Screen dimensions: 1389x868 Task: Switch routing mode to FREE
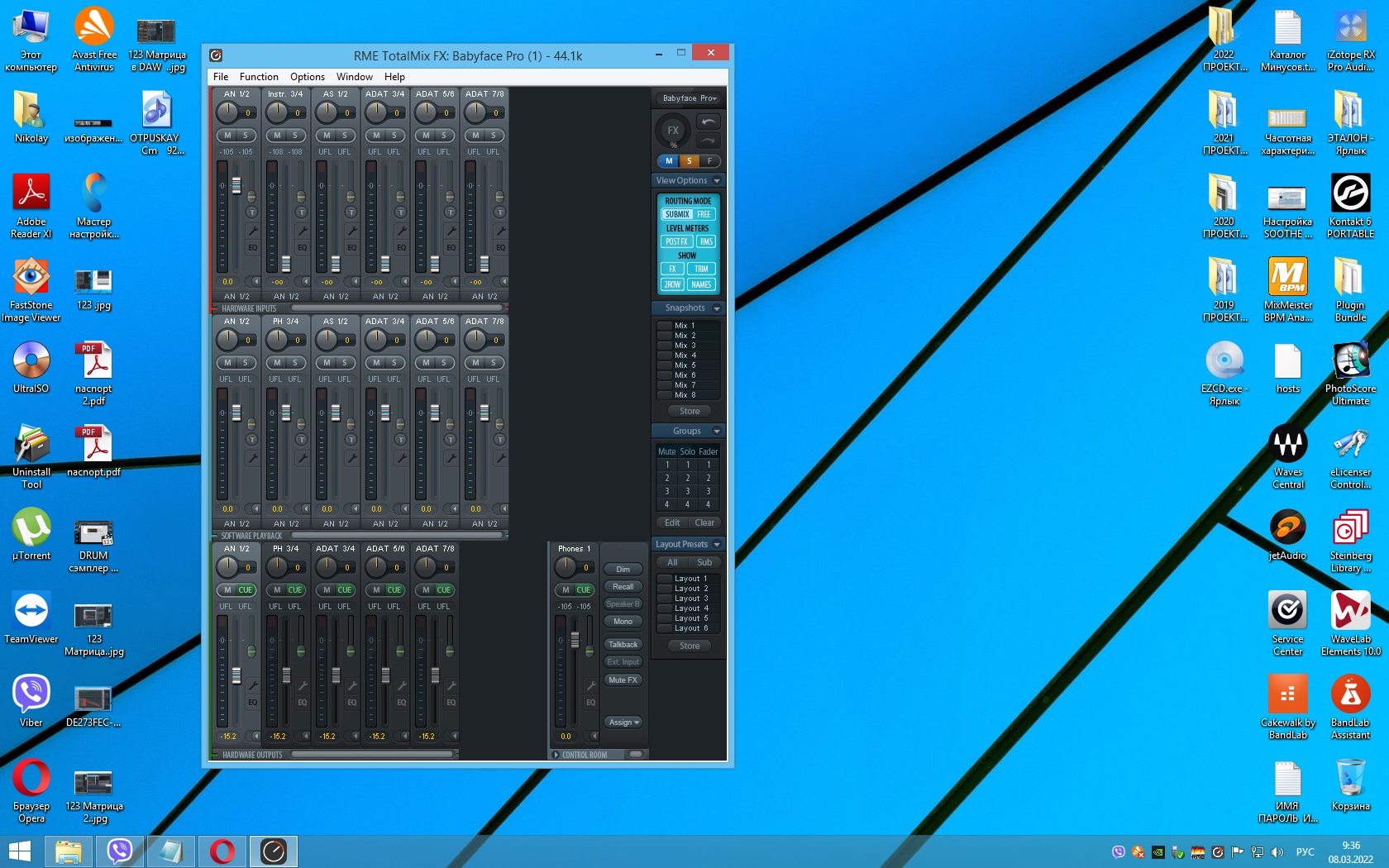(704, 214)
